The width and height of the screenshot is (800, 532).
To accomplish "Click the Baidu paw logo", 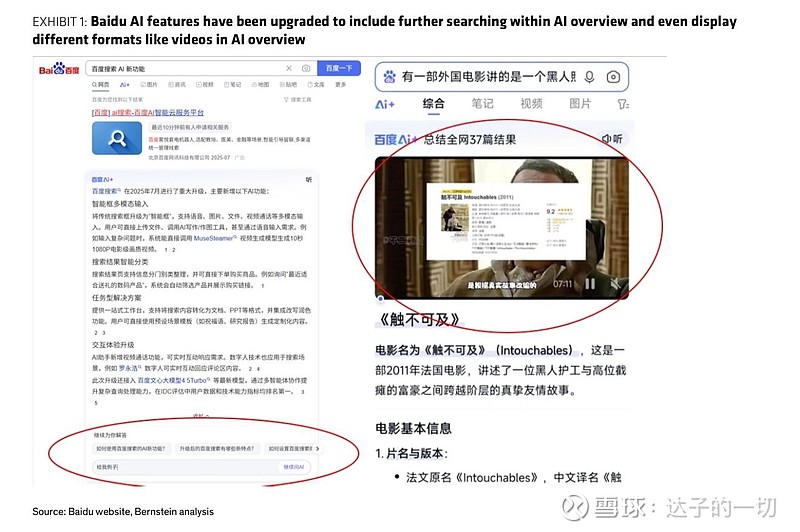I will click(x=59, y=69).
